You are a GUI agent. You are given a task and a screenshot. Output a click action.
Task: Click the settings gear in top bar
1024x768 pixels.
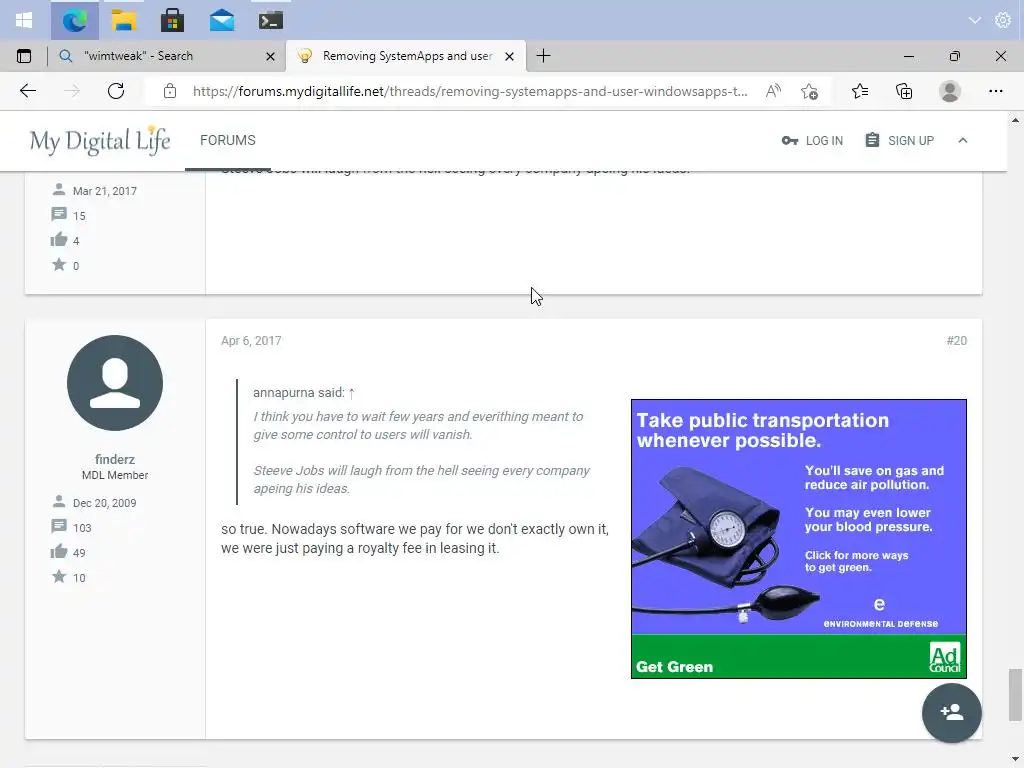(x=1002, y=20)
